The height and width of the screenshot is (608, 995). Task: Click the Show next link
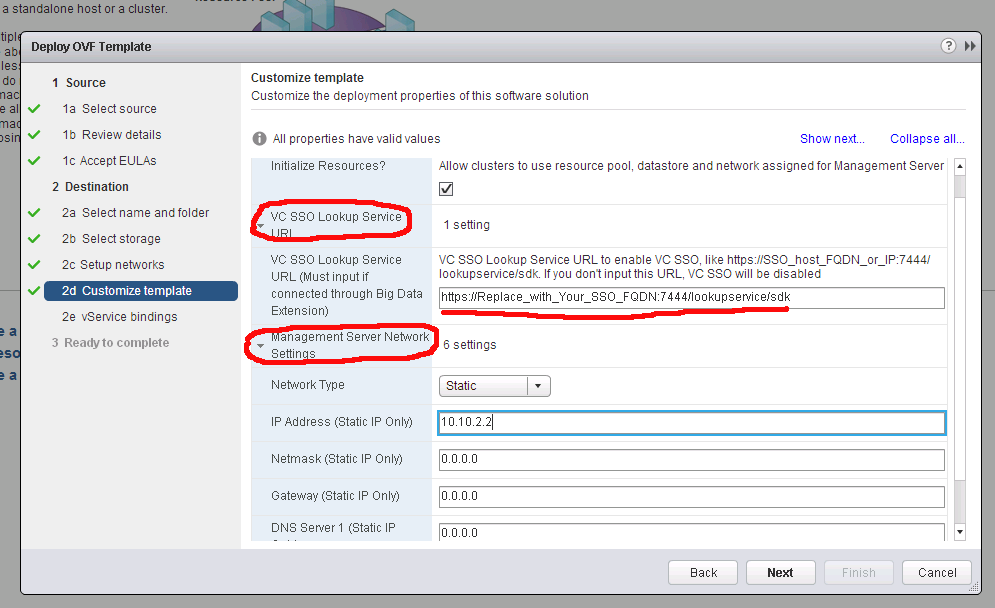pos(832,139)
